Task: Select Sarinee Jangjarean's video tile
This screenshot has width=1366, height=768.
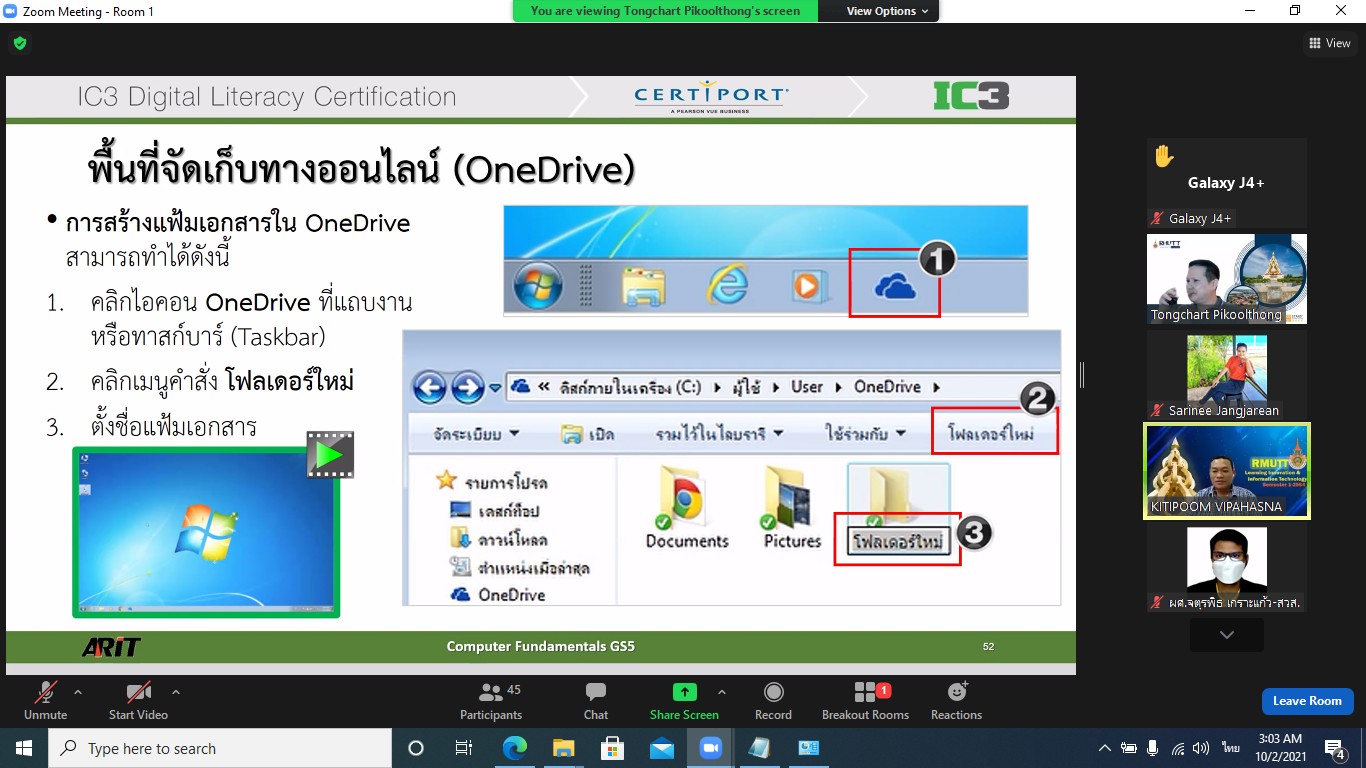Action: pyautogui.click(x=1226, y=375)
